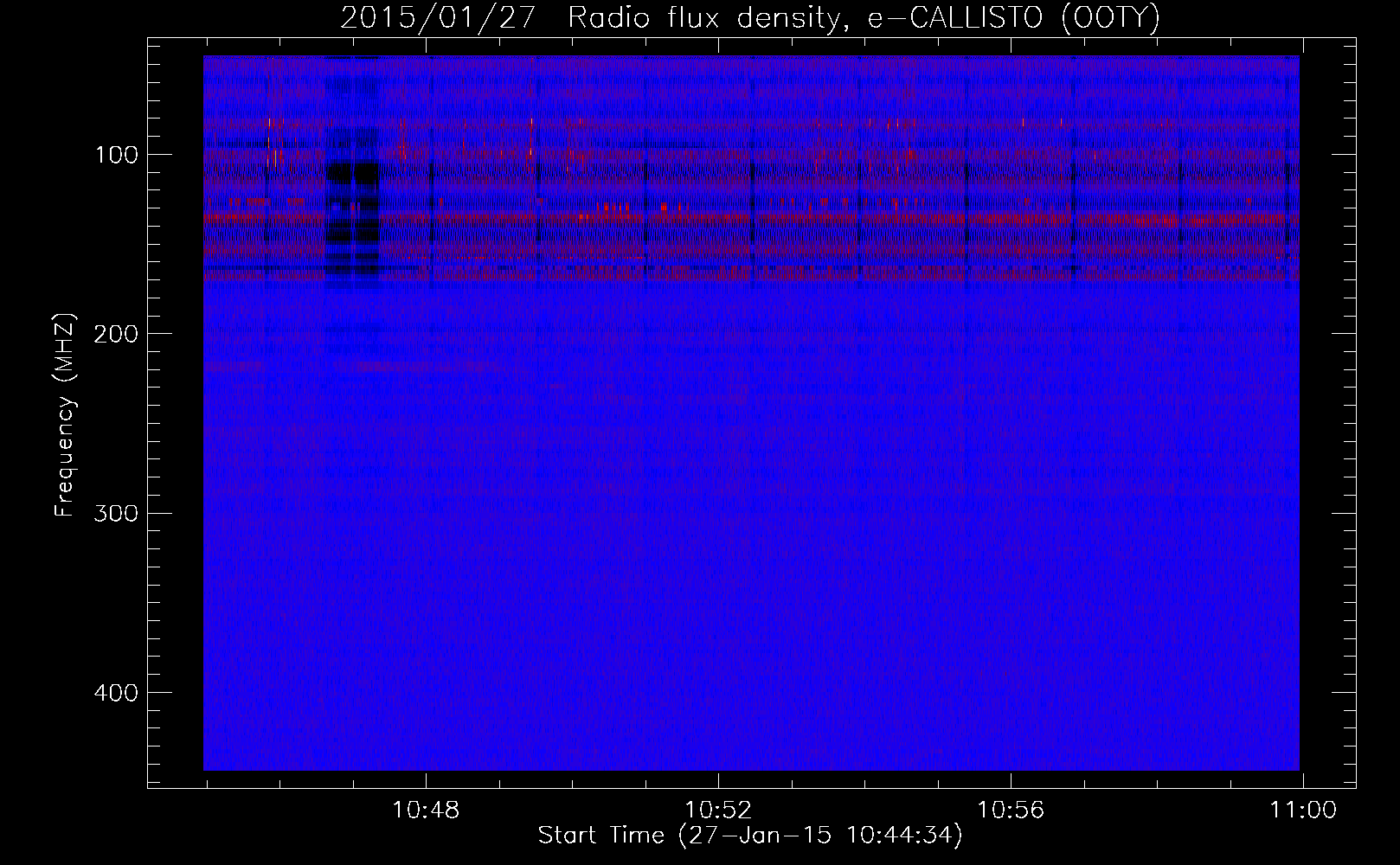Select the 'e-CALLISTO (OOTY)' text in the title
The height and width of the screenshot is (865, 1400).
pos(1013,17)
